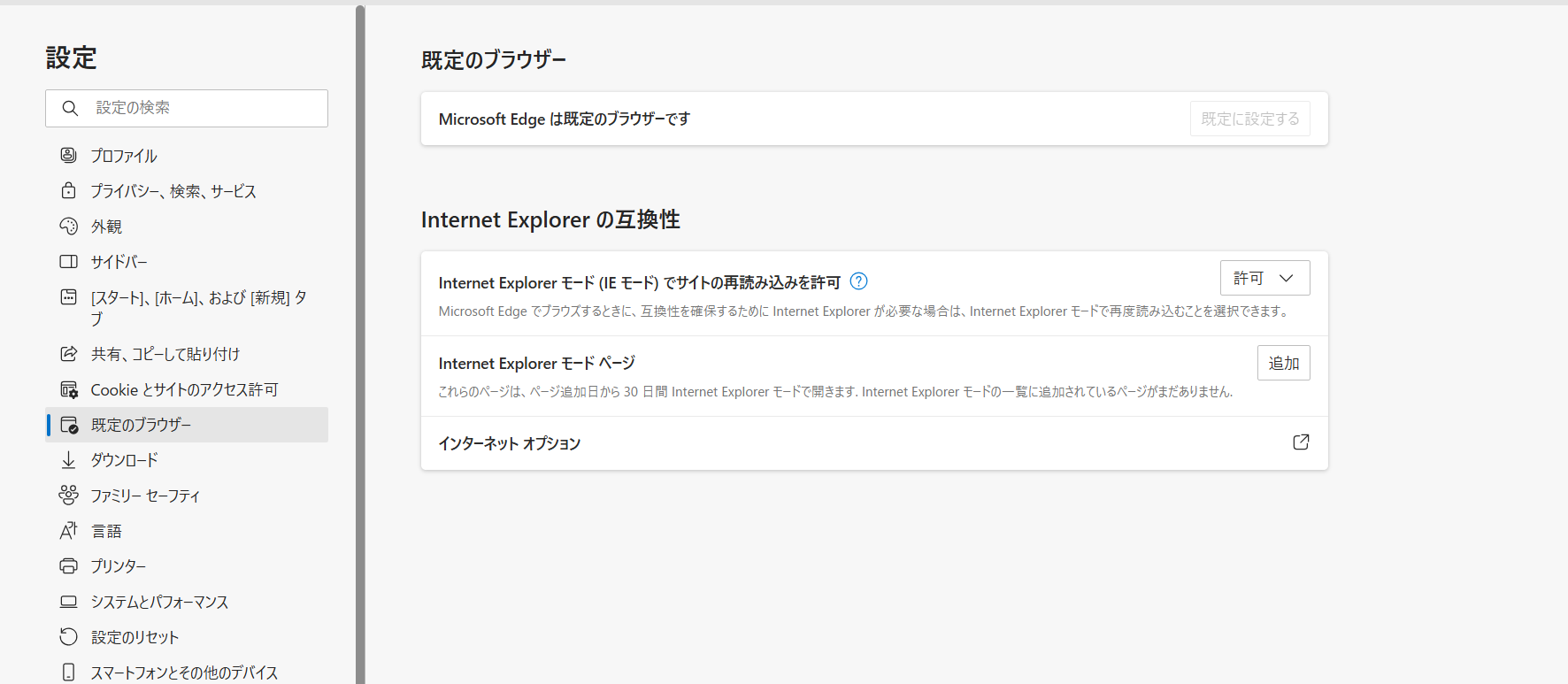Click the ファミリー セーフティ people icon

tap(68, 495)
